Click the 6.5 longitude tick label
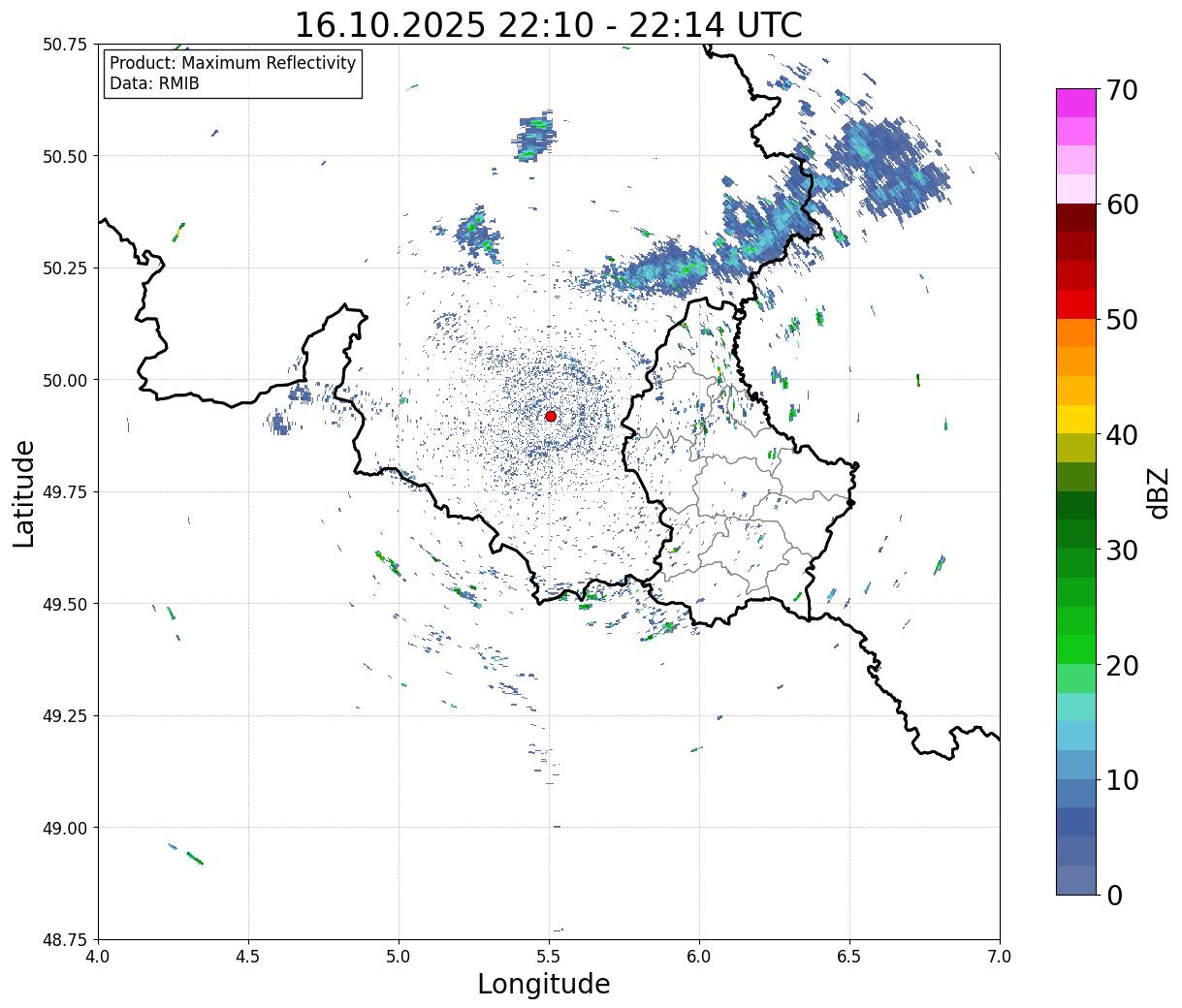 849,957
